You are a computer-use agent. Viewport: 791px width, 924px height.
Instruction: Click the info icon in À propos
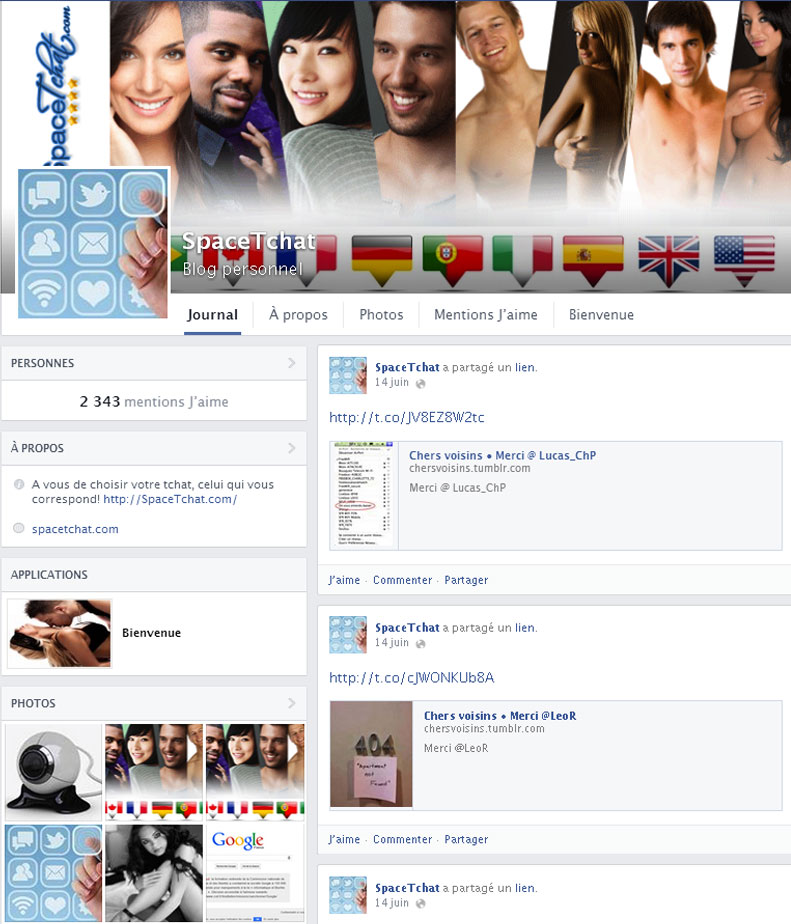coord(19,484)
